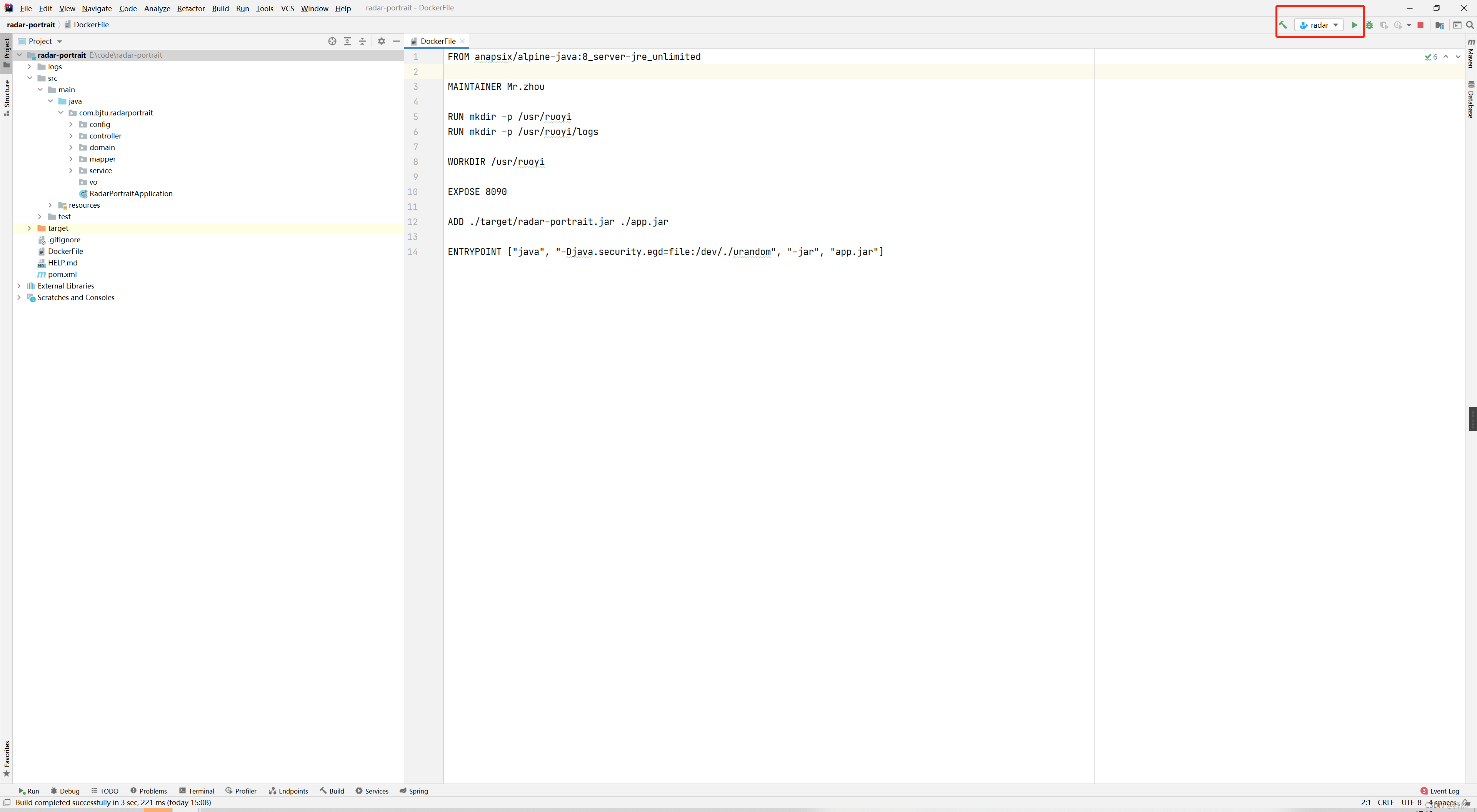1477x812 pixels.
Task: Click radar-portrait in the breadcrumb bar
Action: (31, 25)
